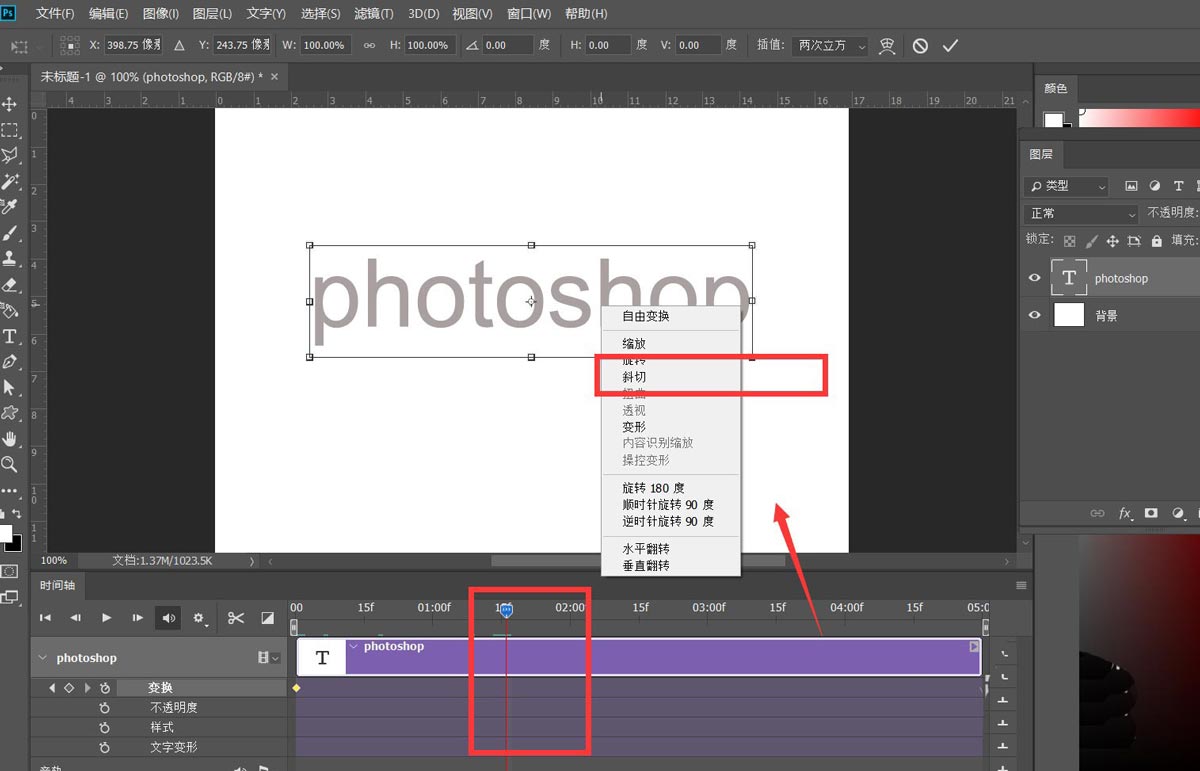Open the 文件(F) menu
Screen dimensions: 1200x771
click(55, 14)
